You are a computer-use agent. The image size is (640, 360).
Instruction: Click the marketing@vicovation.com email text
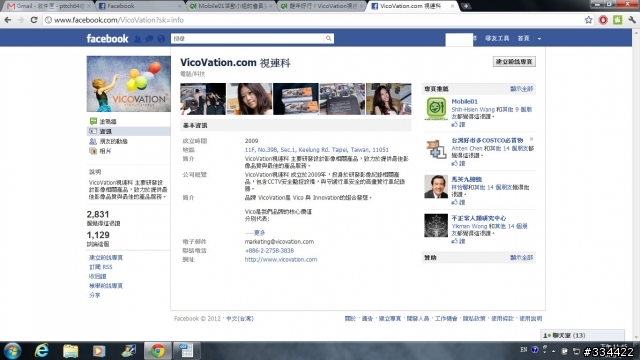(x=279, y=242)
